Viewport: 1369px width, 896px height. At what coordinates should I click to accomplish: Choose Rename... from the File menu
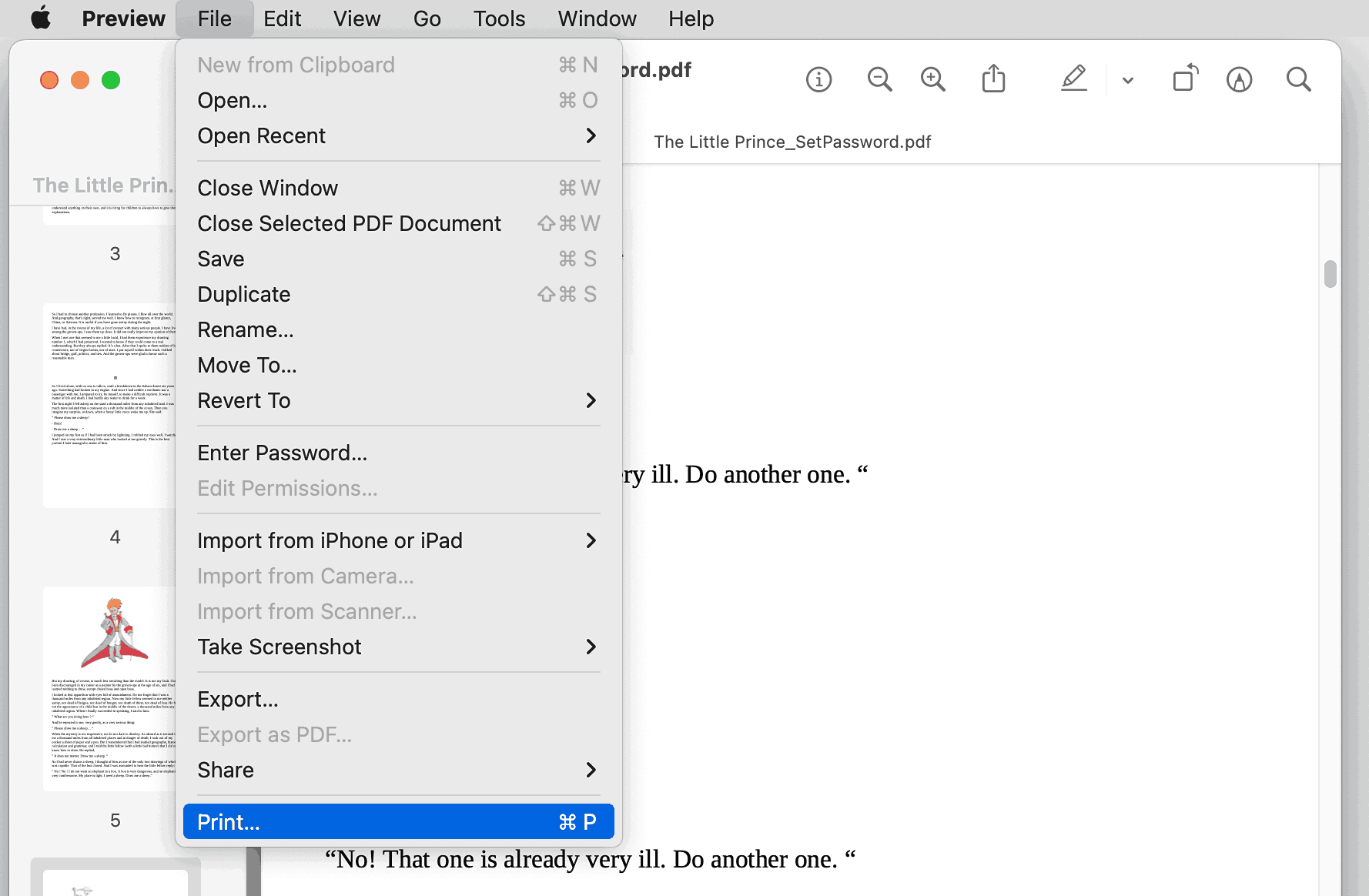(x=398, y=329)
